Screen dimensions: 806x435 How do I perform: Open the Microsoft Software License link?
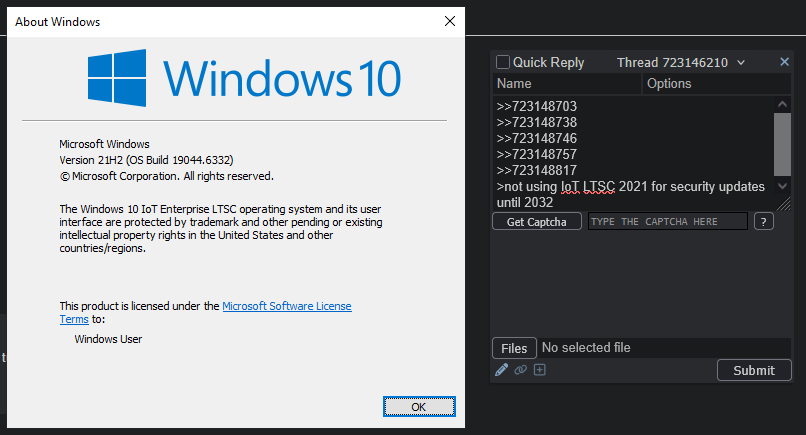coord(287,306)
